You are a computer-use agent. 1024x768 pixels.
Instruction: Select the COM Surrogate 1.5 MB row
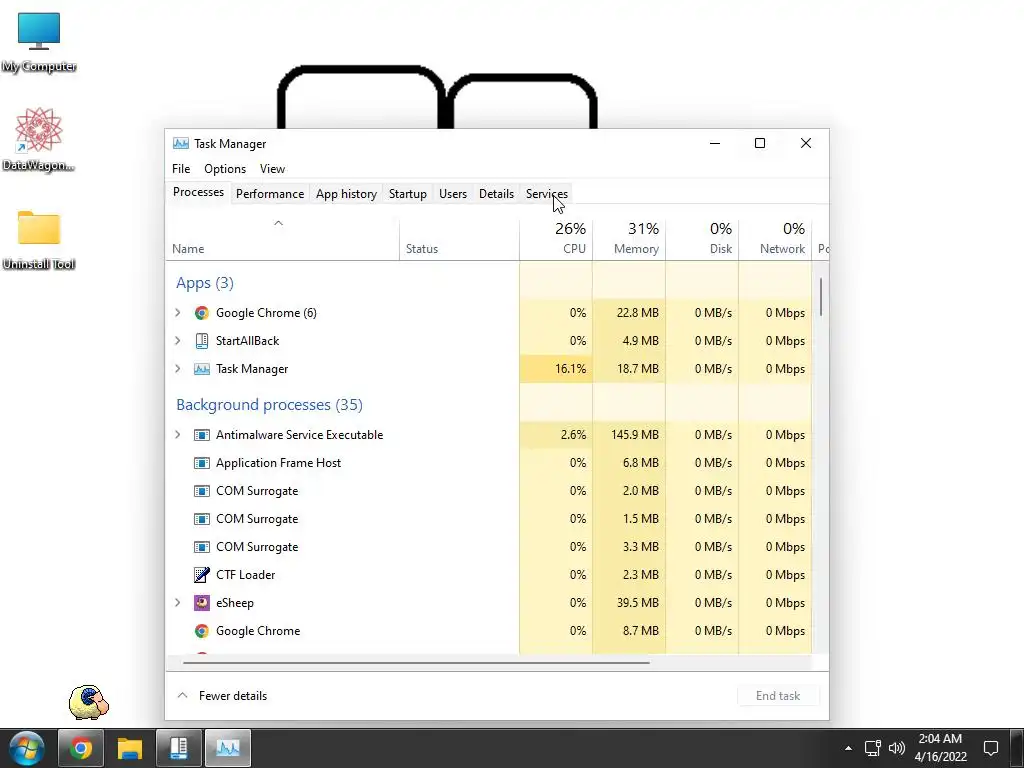coord(488,519)
